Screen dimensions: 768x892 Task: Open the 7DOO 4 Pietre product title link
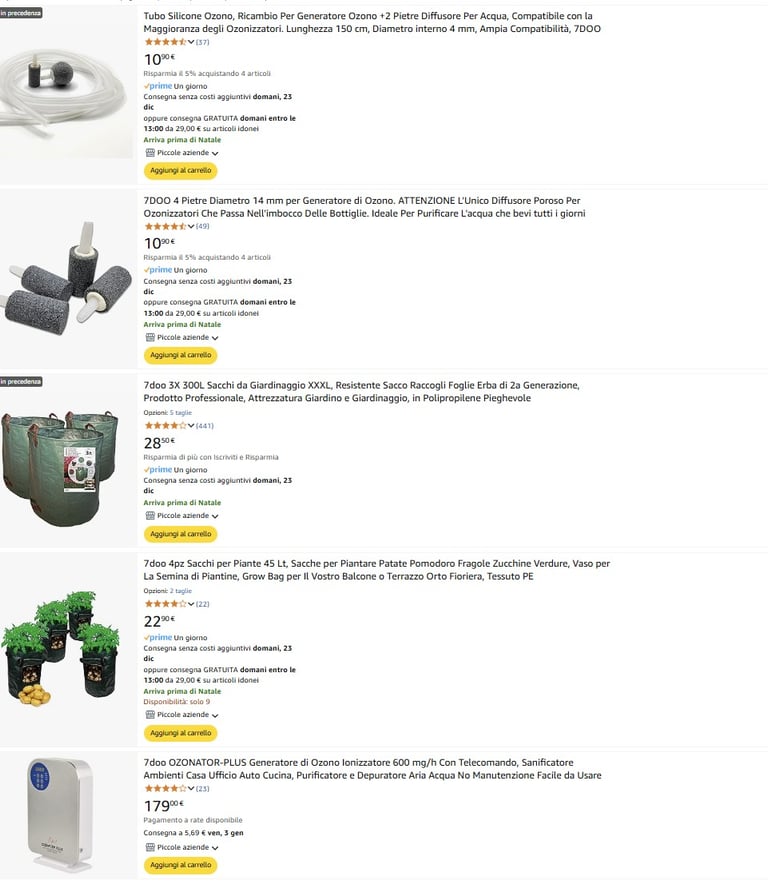364,207
